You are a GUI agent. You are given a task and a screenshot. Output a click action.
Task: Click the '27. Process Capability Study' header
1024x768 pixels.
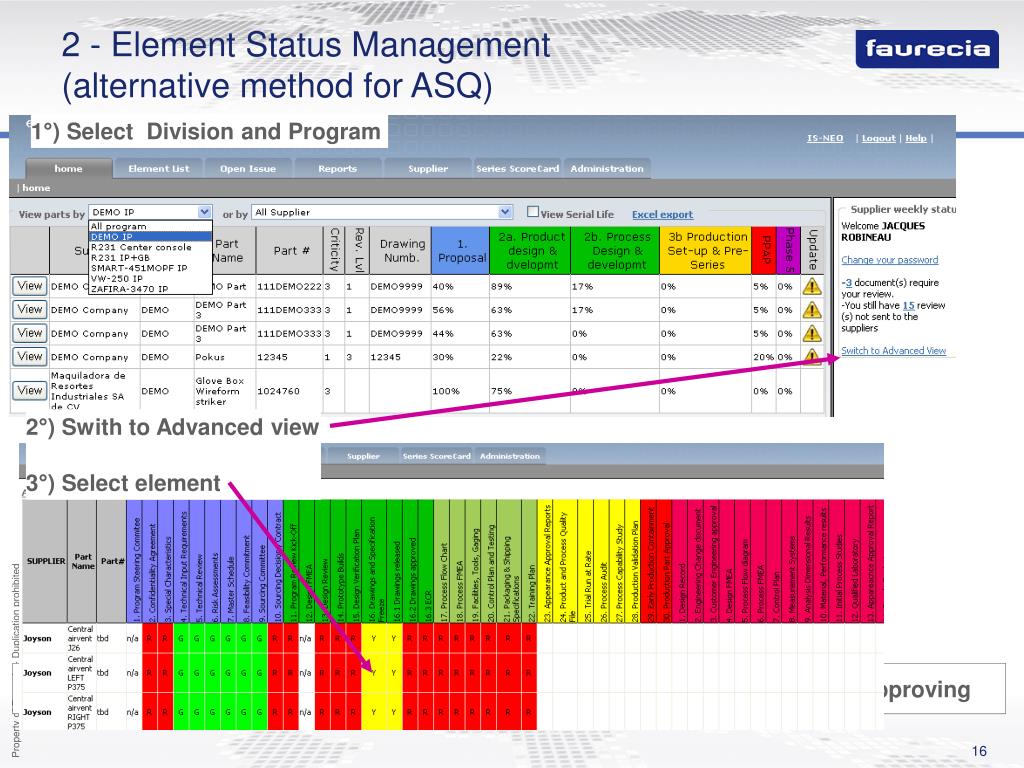pos(617,562)
